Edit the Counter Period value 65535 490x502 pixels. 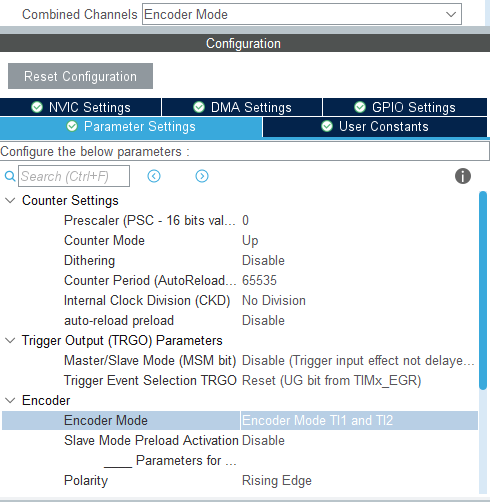(259, 280)
